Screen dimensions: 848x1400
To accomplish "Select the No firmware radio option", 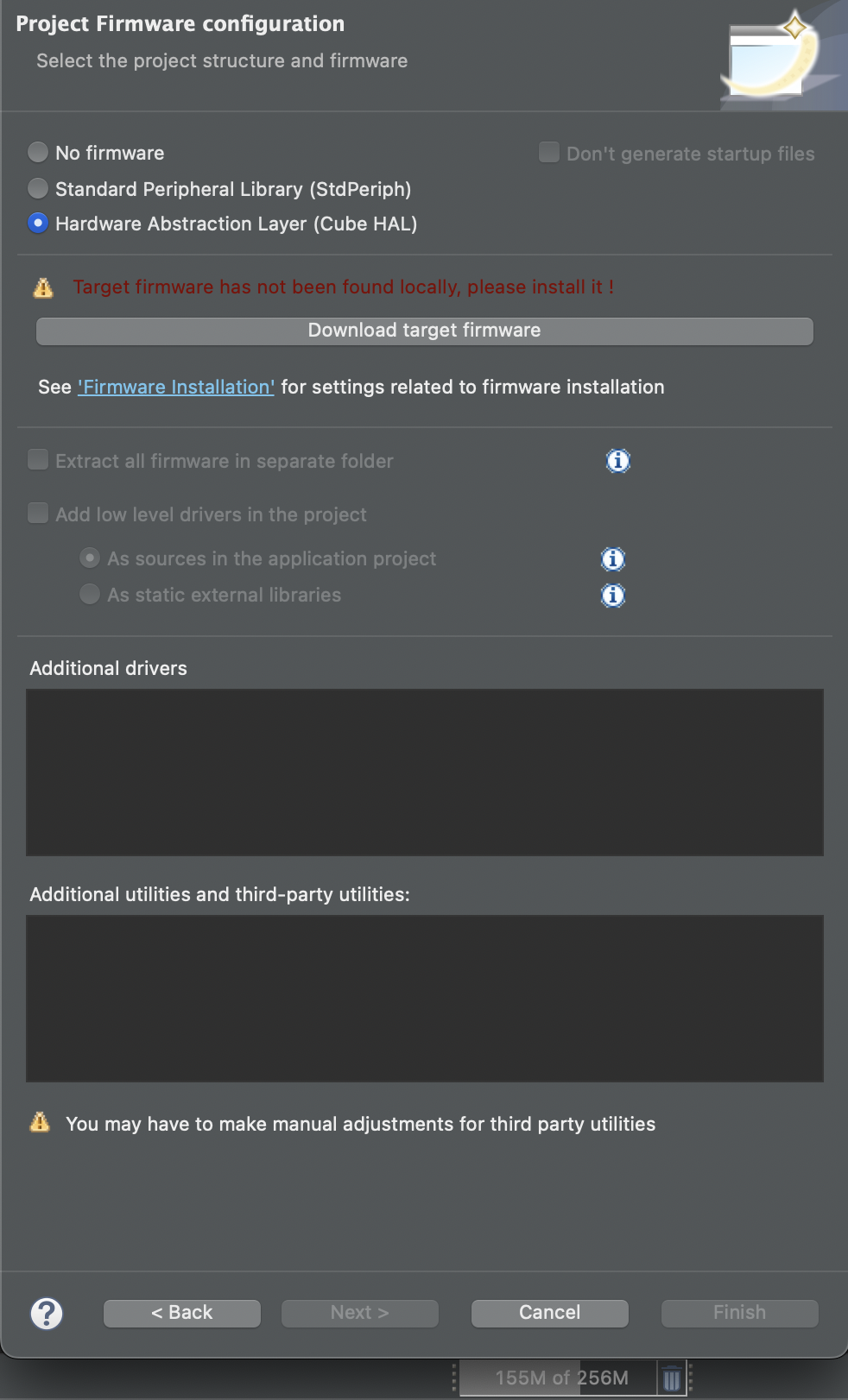I will tap(38, 153).
